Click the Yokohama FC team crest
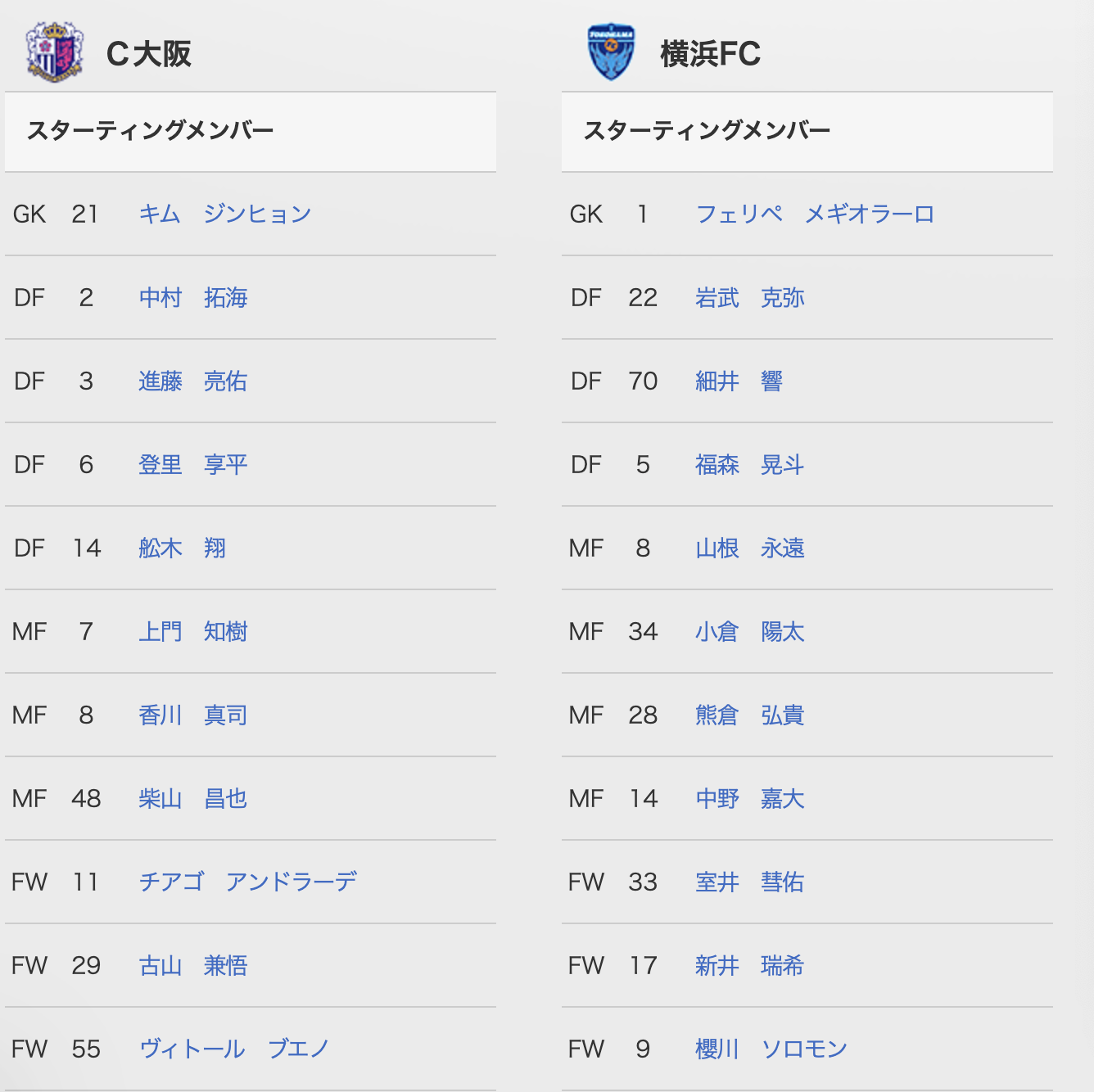The height and width of the screenshot is (1092, 1094). [611, 52]
